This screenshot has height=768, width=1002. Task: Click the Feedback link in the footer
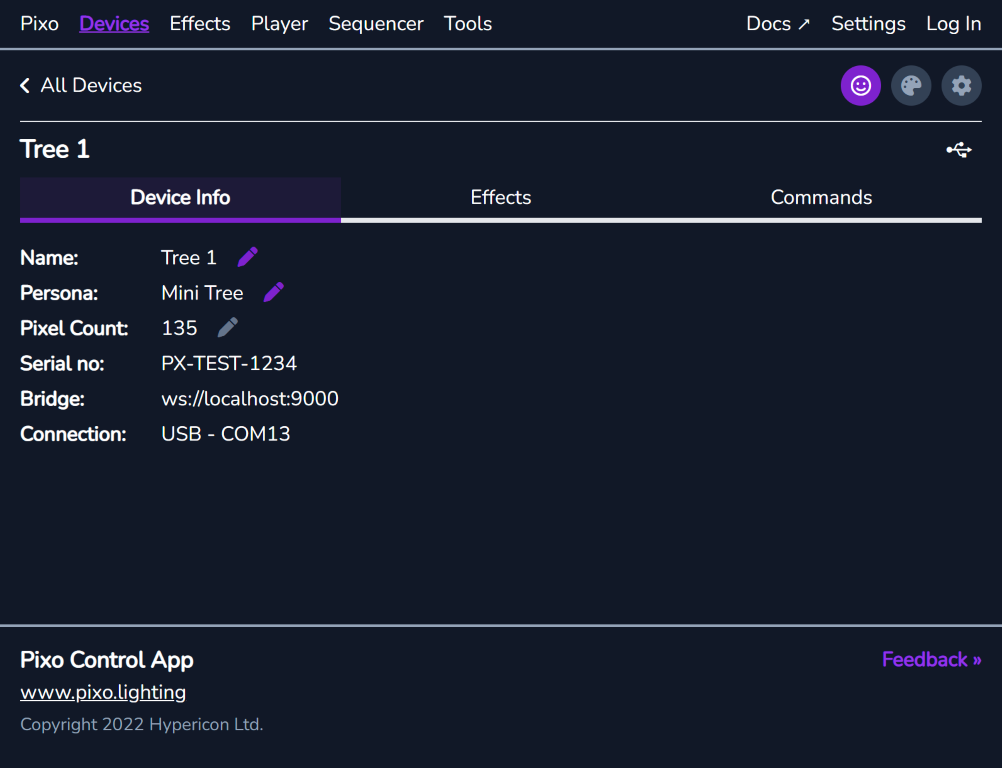931,659
